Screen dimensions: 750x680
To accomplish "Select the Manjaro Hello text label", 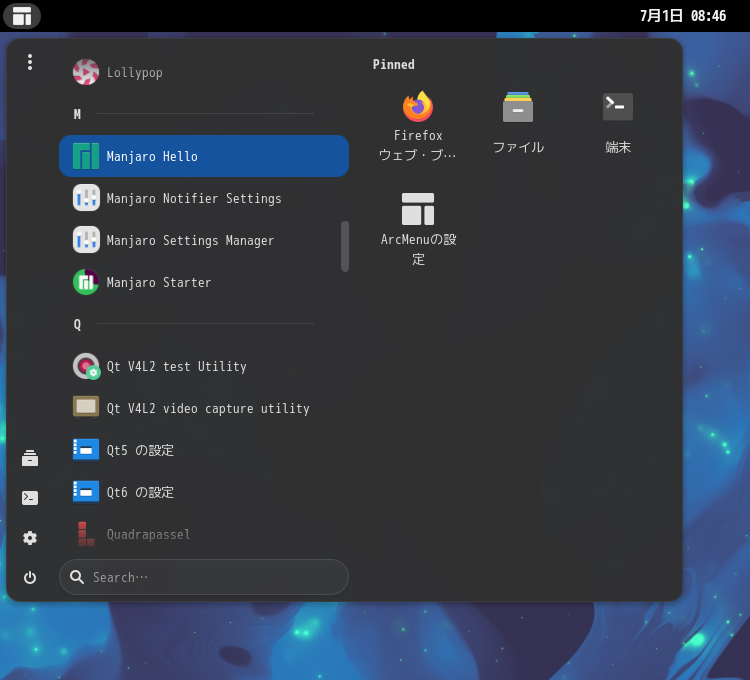I will 152,156.
